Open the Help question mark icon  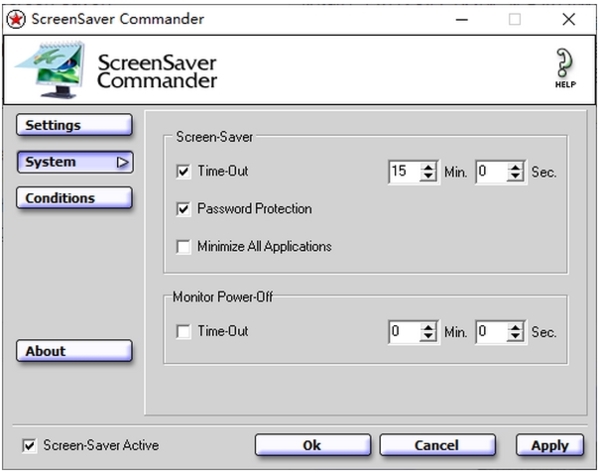[565, 68]
